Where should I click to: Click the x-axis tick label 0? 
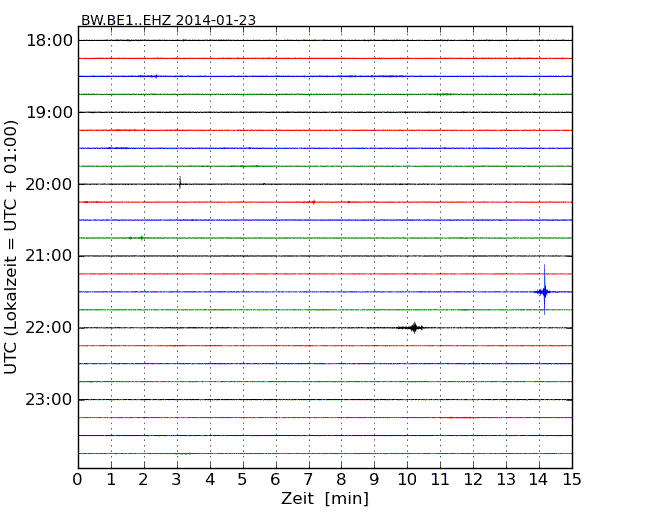[78, 479]
